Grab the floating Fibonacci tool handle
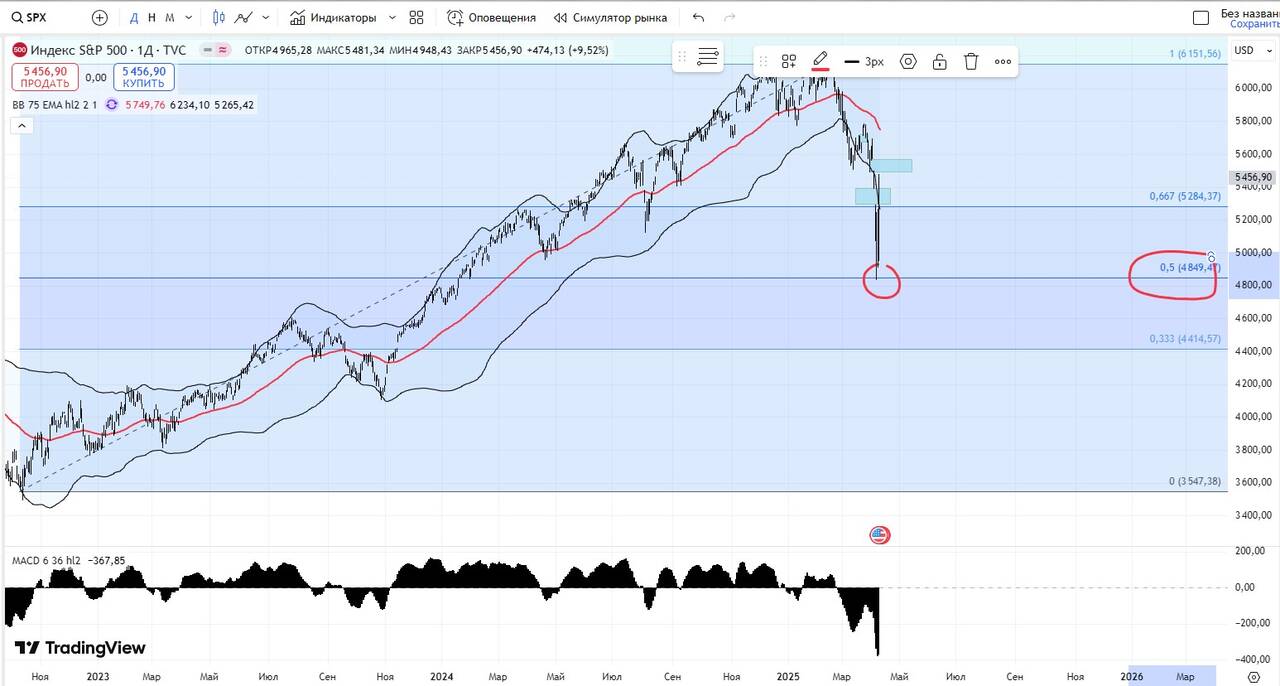The width and height of the screenshot is (1280, 686). pyautogui.click(x=682, y=57)
